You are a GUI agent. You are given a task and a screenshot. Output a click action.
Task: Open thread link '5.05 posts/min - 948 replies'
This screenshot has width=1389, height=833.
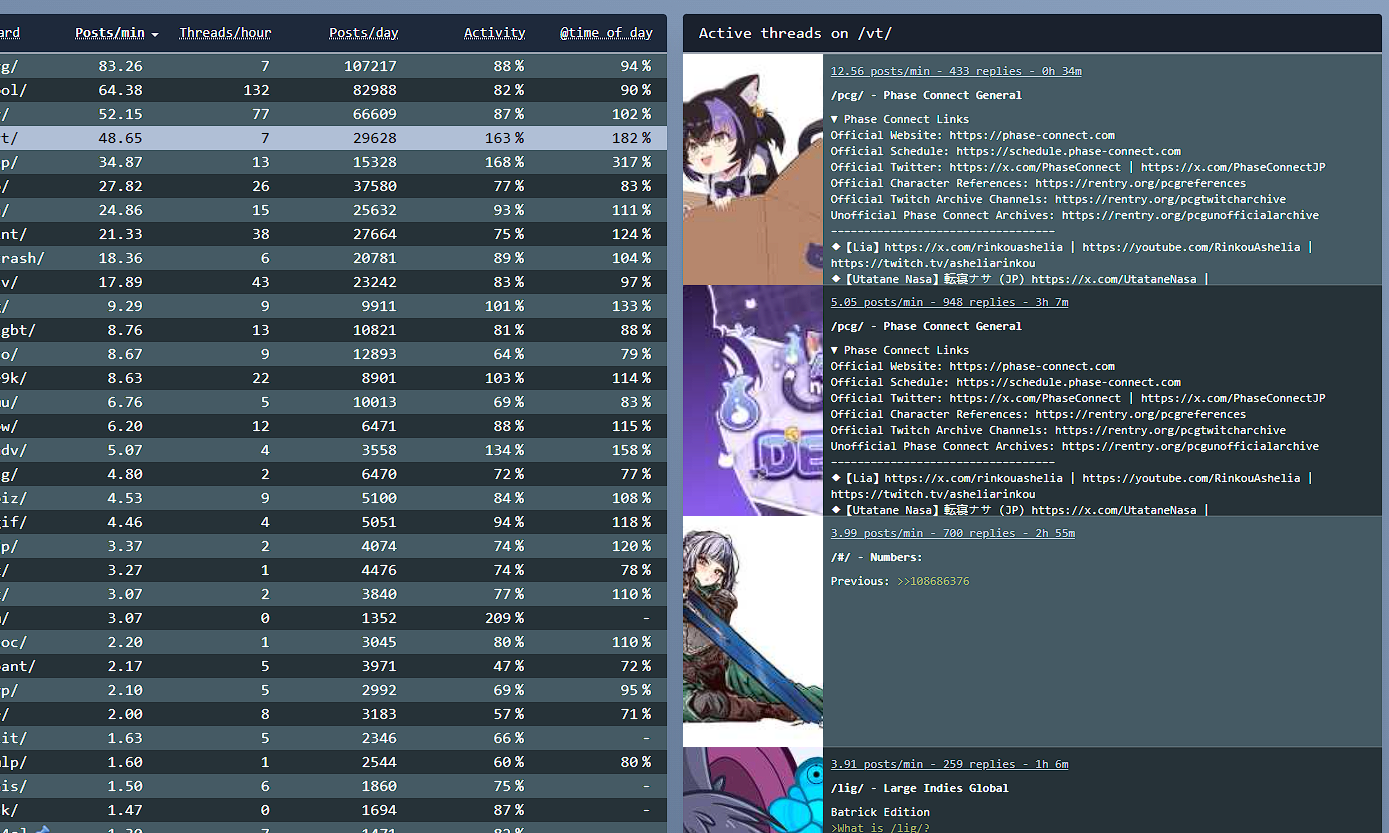point(949,302)
